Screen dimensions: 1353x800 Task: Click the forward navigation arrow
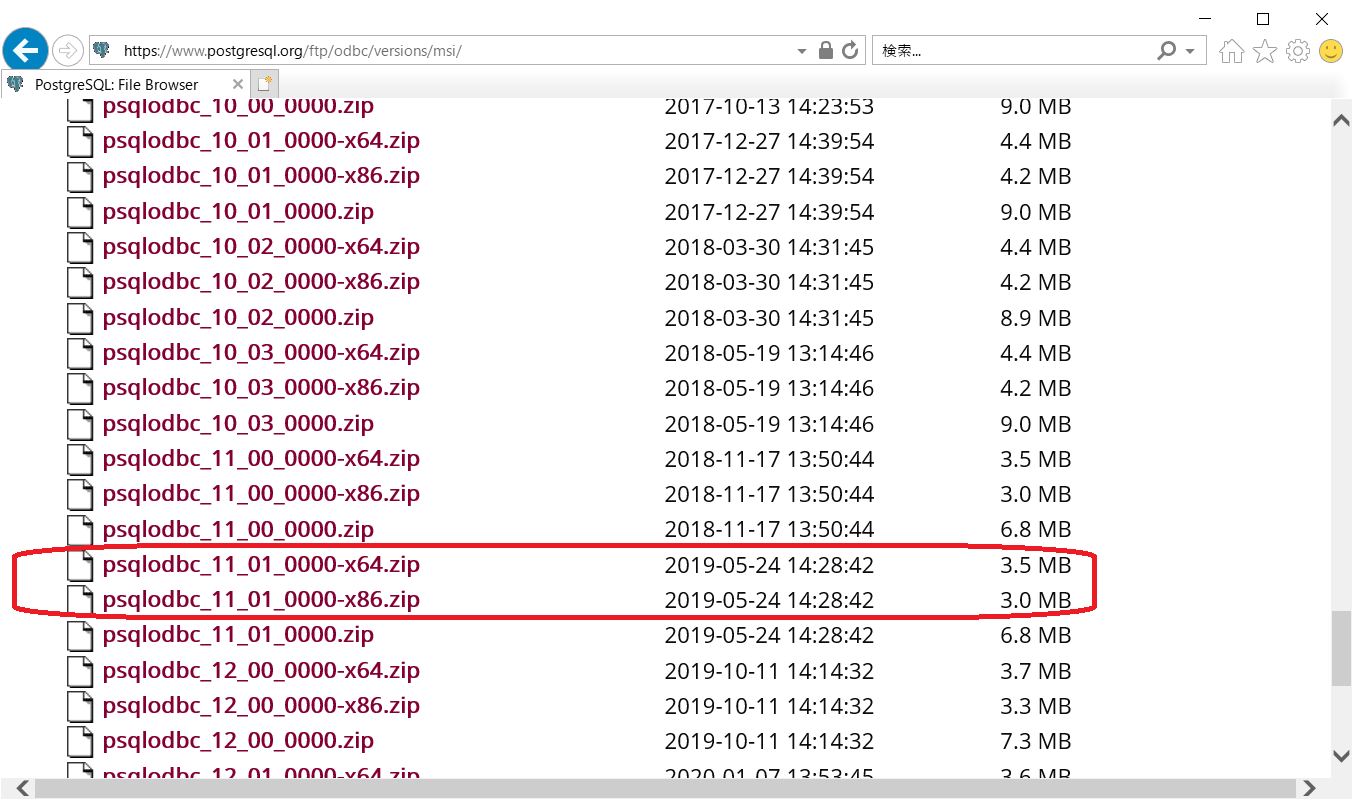(x=68, y=50)
